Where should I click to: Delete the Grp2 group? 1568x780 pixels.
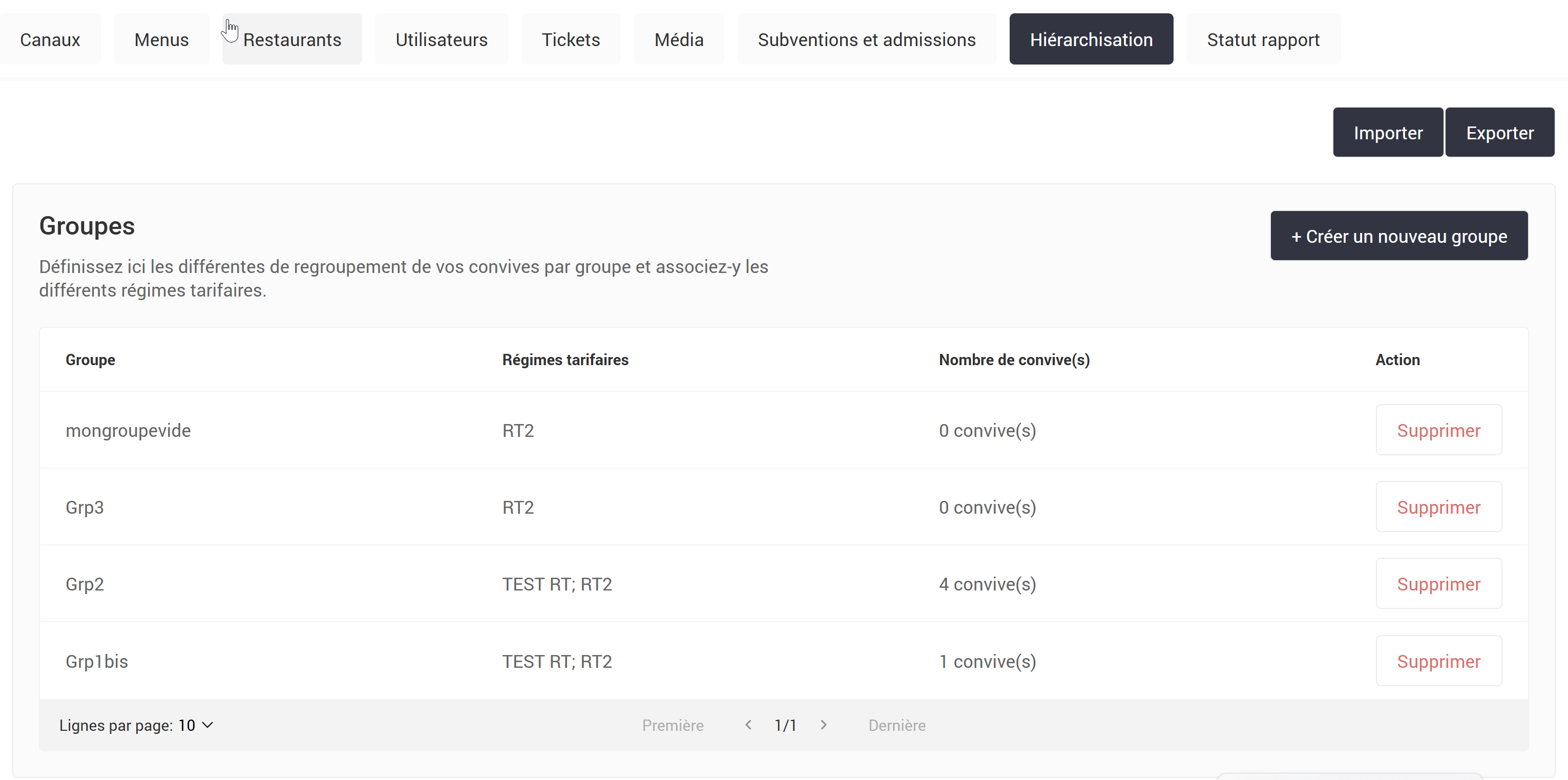coord(1438,584)
